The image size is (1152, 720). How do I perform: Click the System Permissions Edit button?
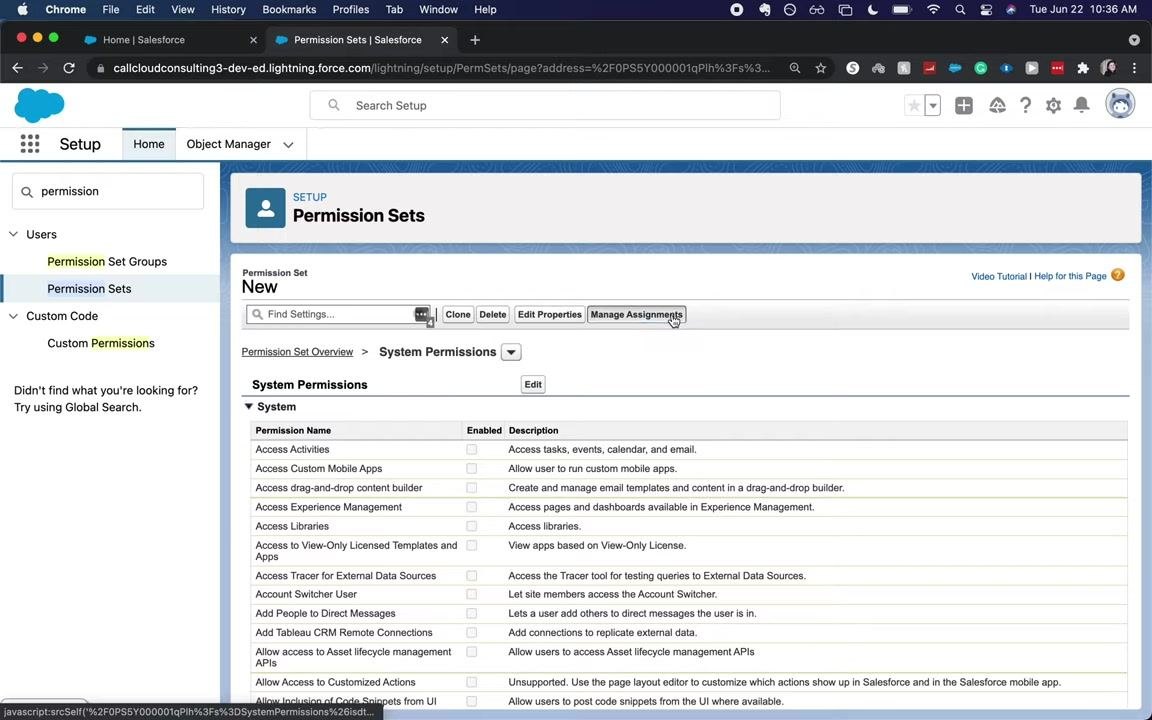coord(533,384)
